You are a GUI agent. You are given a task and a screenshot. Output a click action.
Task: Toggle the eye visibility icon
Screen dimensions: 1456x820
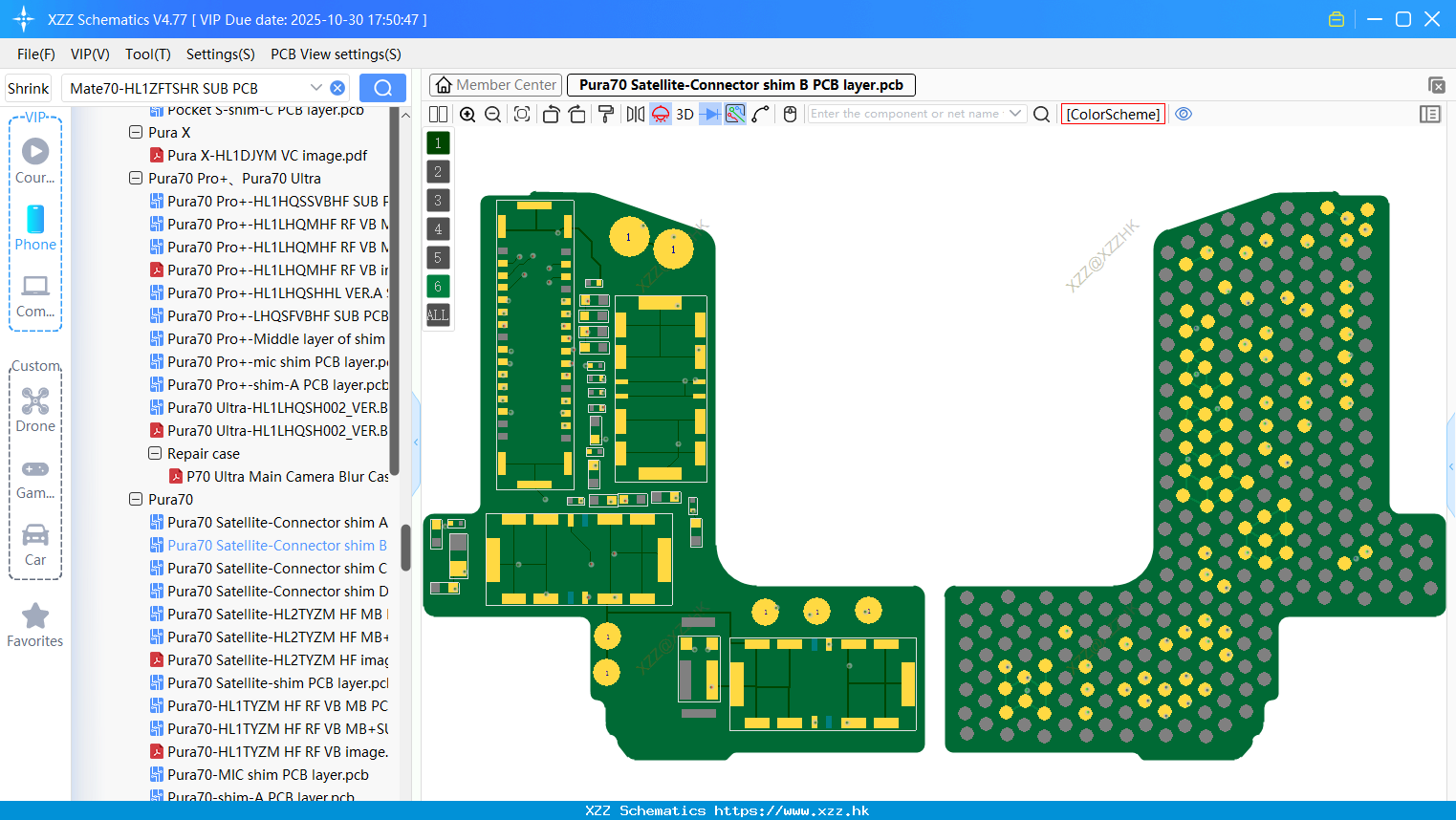click(x=1184, y=114)
